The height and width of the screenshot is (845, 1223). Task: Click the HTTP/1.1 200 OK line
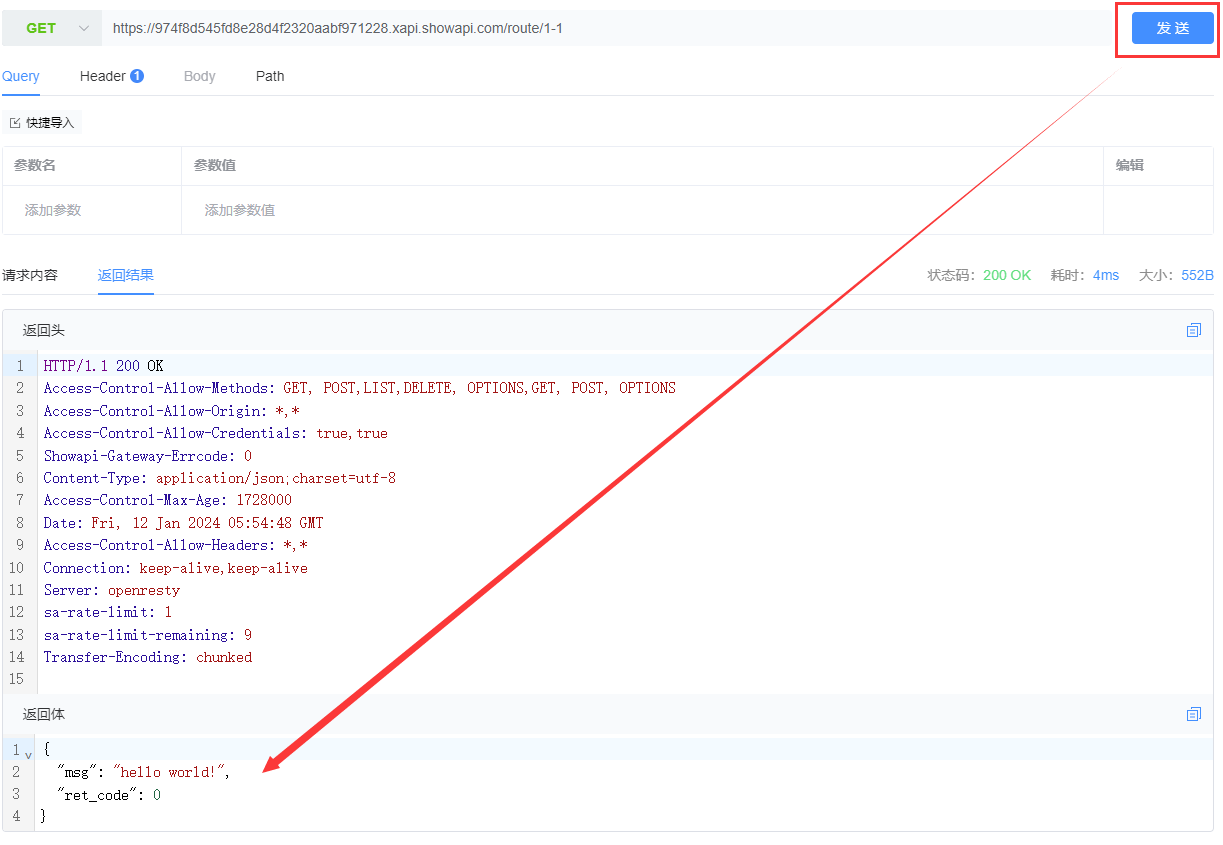coord(103,366)
